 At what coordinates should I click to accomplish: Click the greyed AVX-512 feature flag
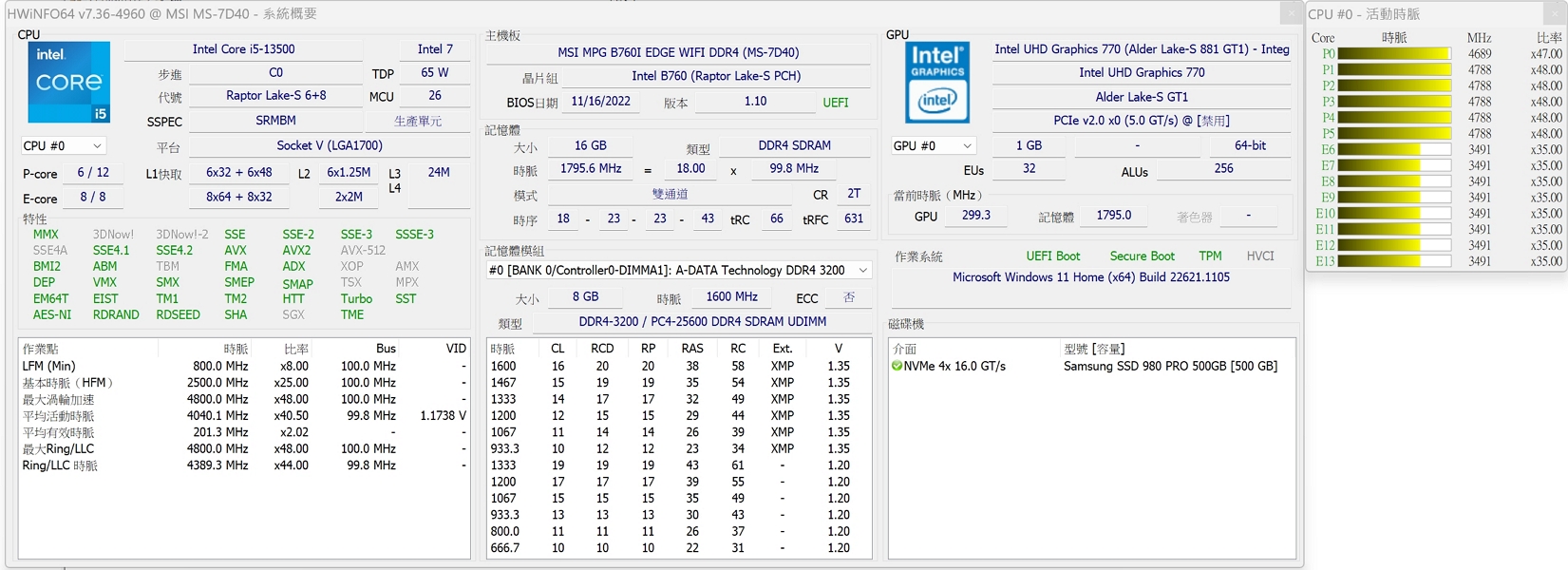[363, 251]
